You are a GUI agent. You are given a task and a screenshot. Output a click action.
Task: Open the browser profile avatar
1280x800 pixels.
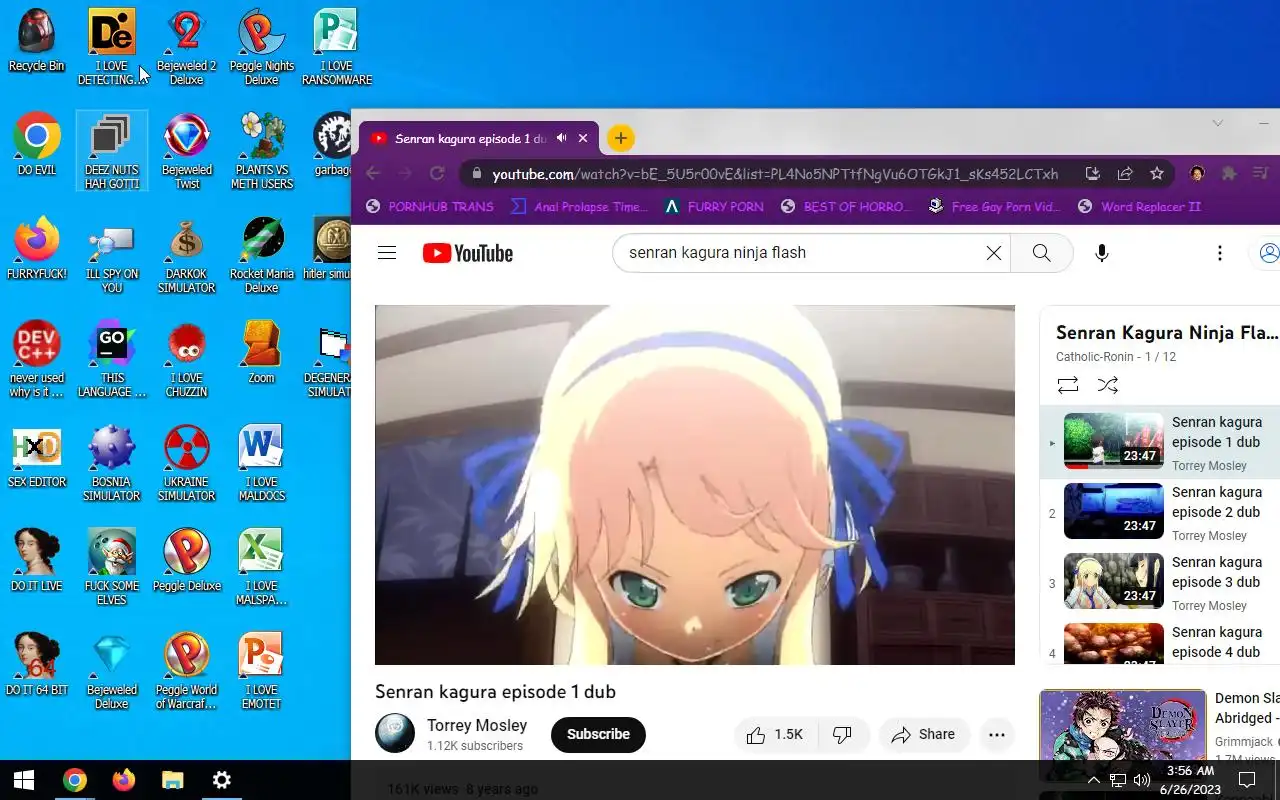point(1197,173)
